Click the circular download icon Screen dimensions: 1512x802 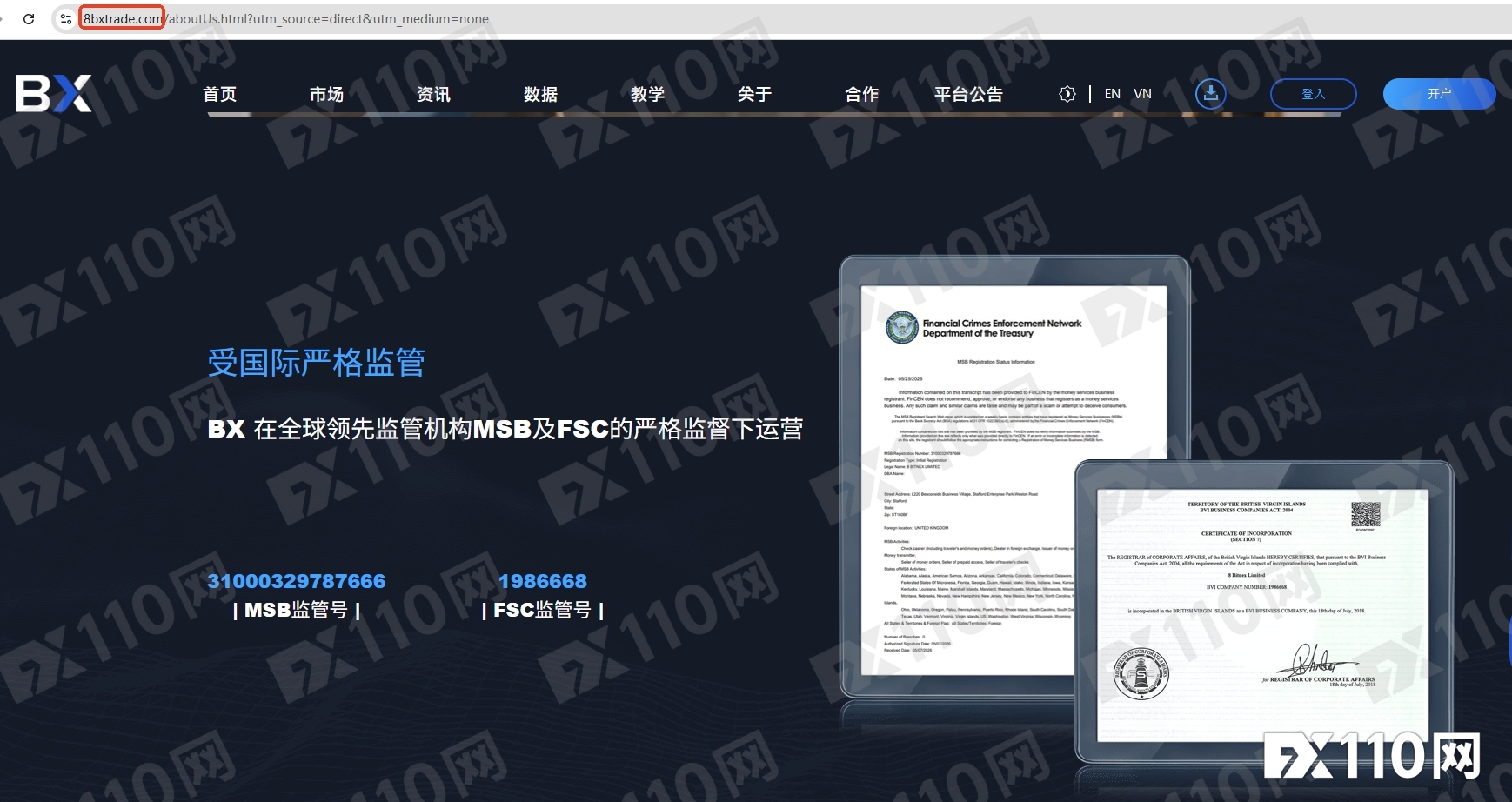1211,94
